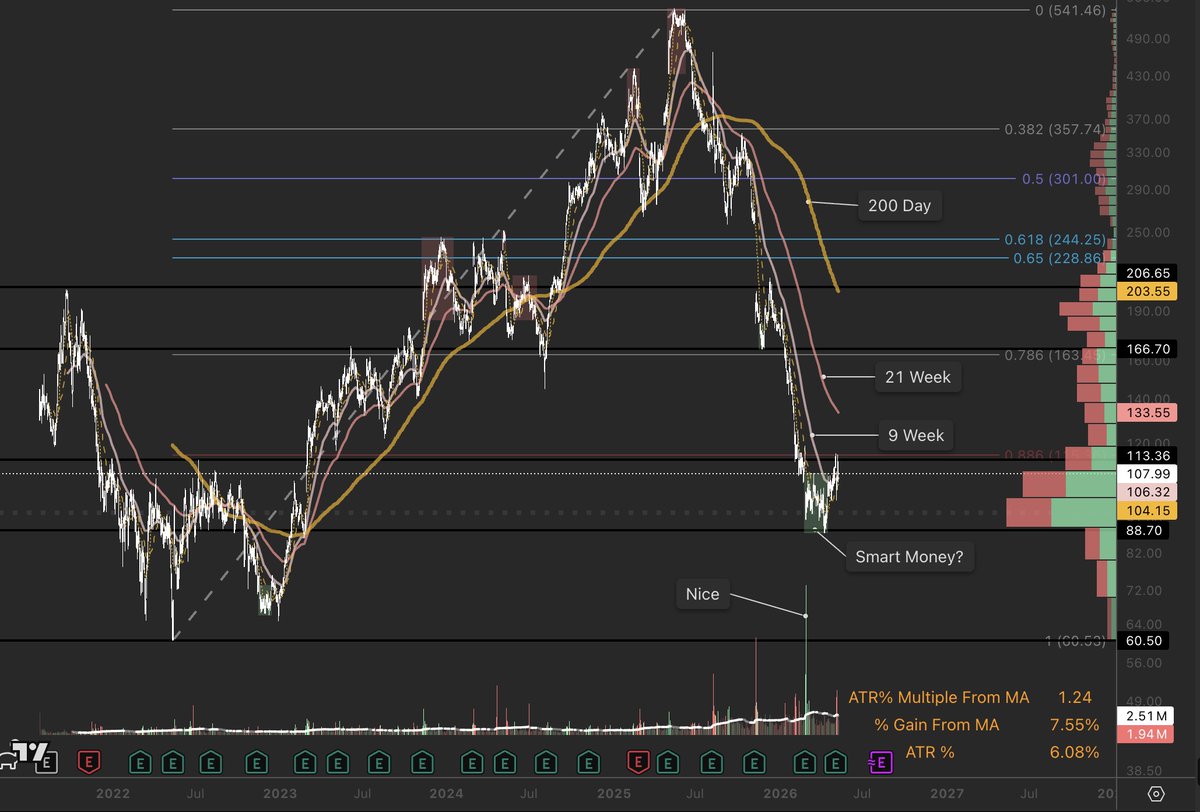
Task: Select Fibonacci level label '0.5 (301.00)'
Action: (x=1063, y=179)
